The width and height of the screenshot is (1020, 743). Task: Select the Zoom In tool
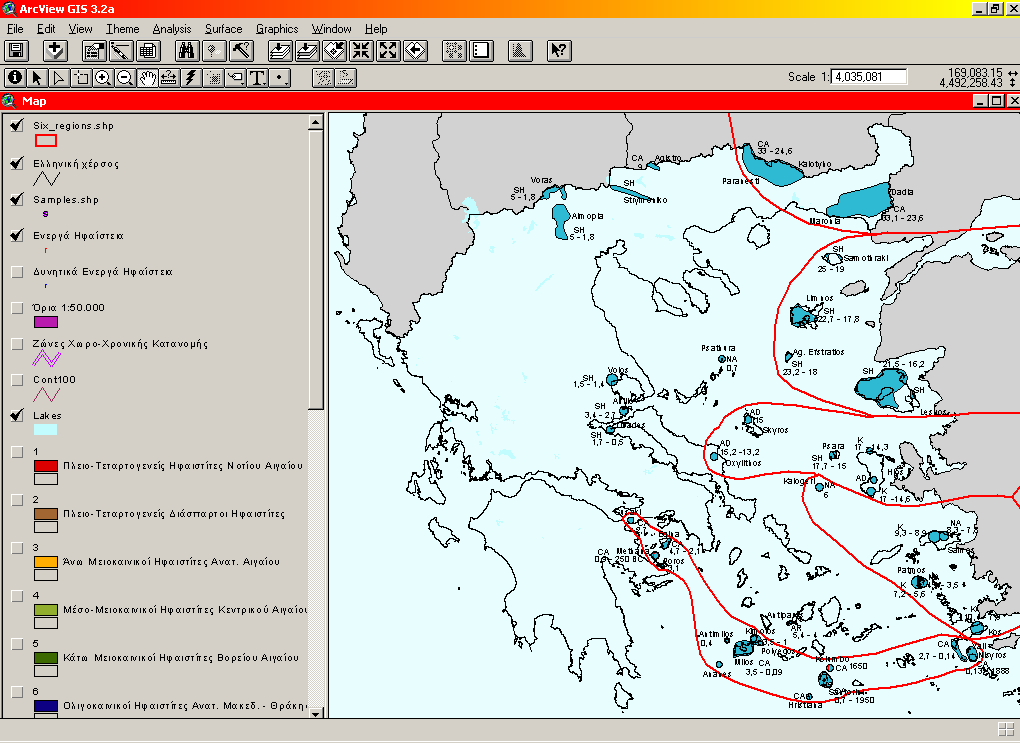point(101,77)
